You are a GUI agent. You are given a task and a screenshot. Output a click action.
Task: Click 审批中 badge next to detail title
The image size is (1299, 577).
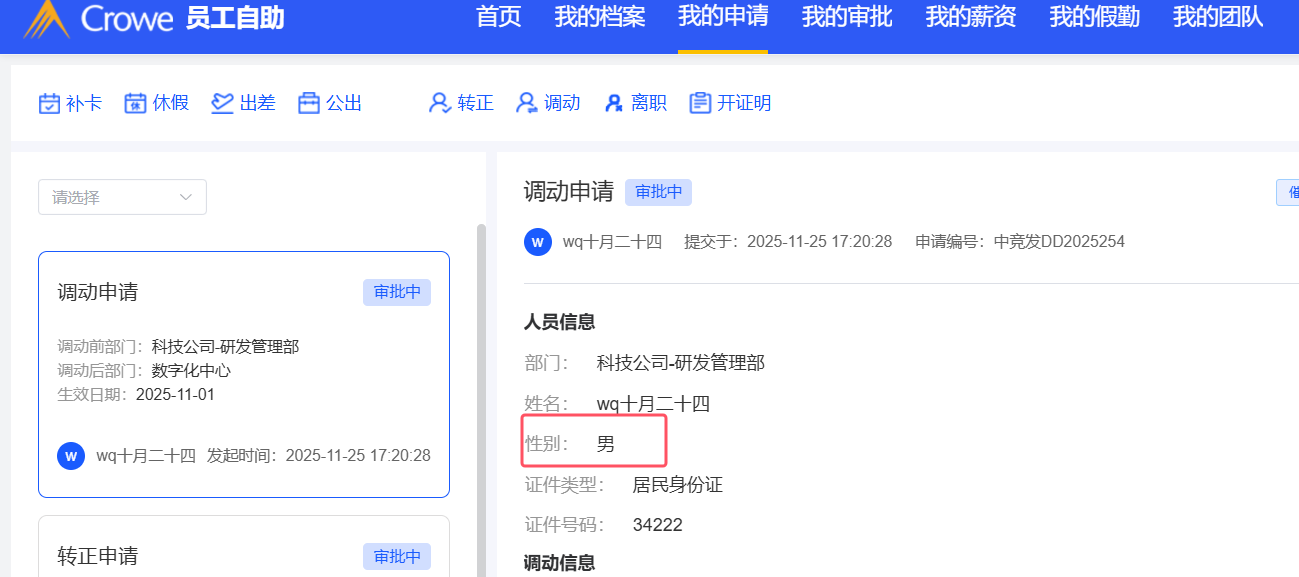coord(658,192)
